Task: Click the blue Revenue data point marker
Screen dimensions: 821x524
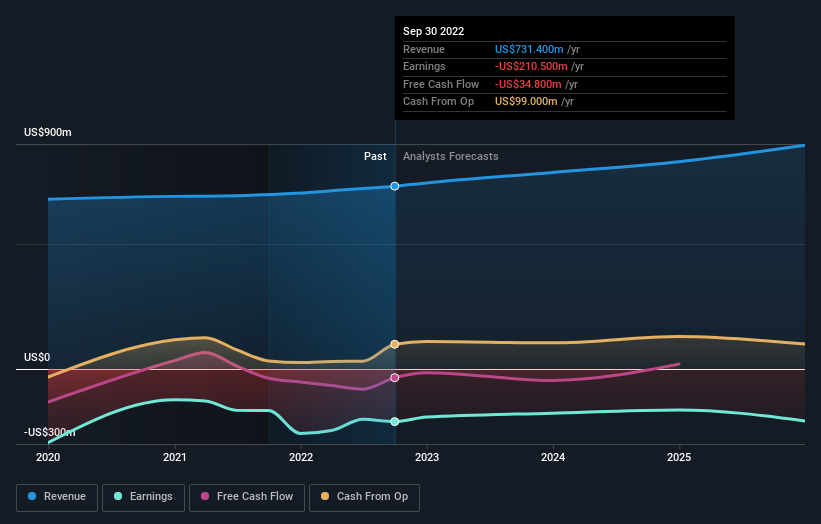Action: [x=395, y=186]
